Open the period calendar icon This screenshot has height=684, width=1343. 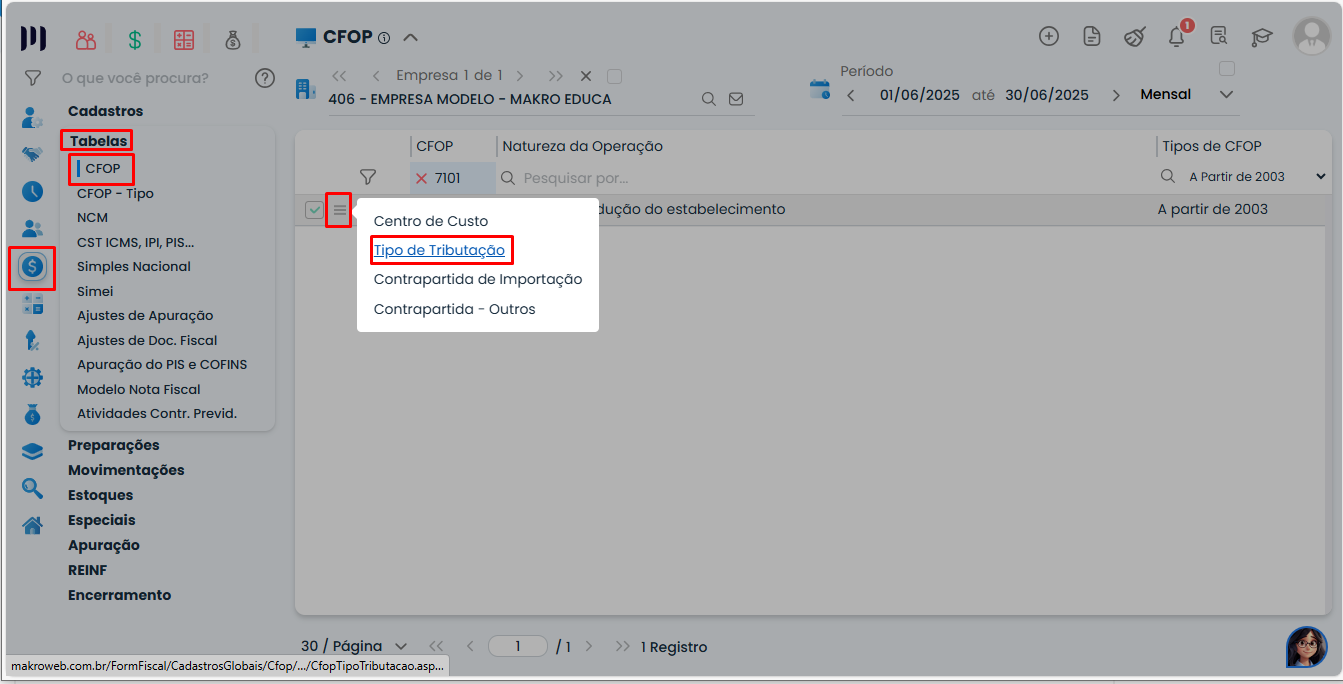pos(820,89)
